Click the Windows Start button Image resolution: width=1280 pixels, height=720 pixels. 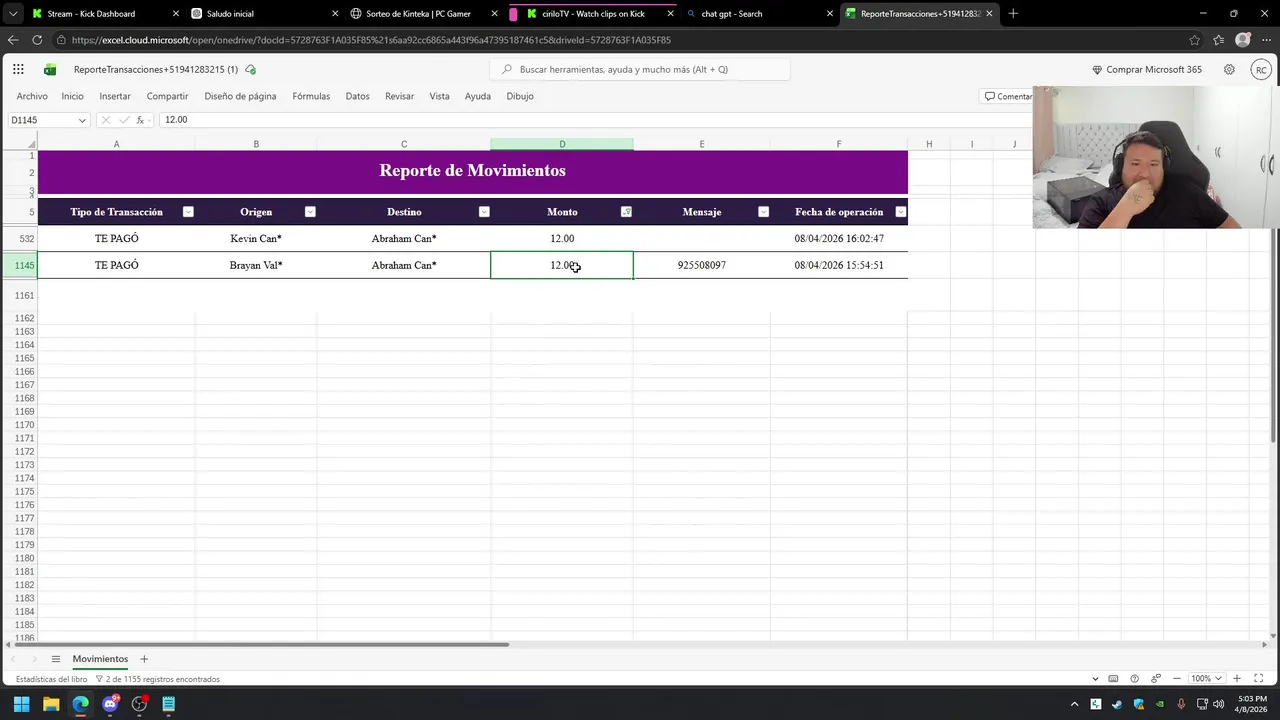(x=21, y=704)
